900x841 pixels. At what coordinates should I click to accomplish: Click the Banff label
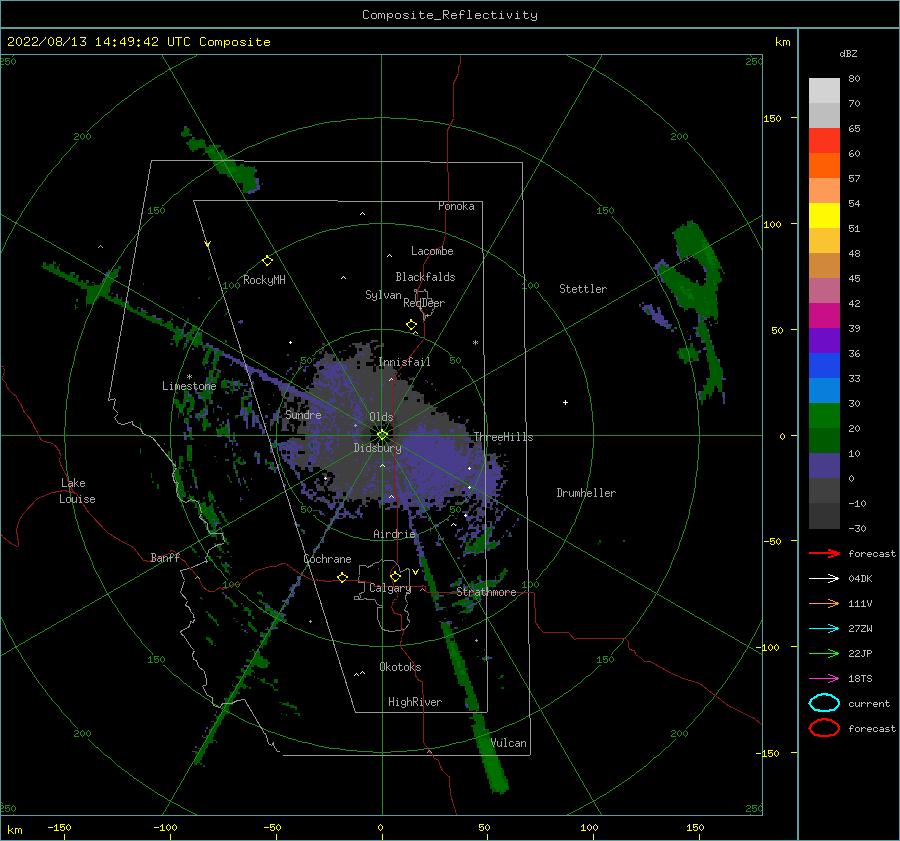tap(165, 557)
